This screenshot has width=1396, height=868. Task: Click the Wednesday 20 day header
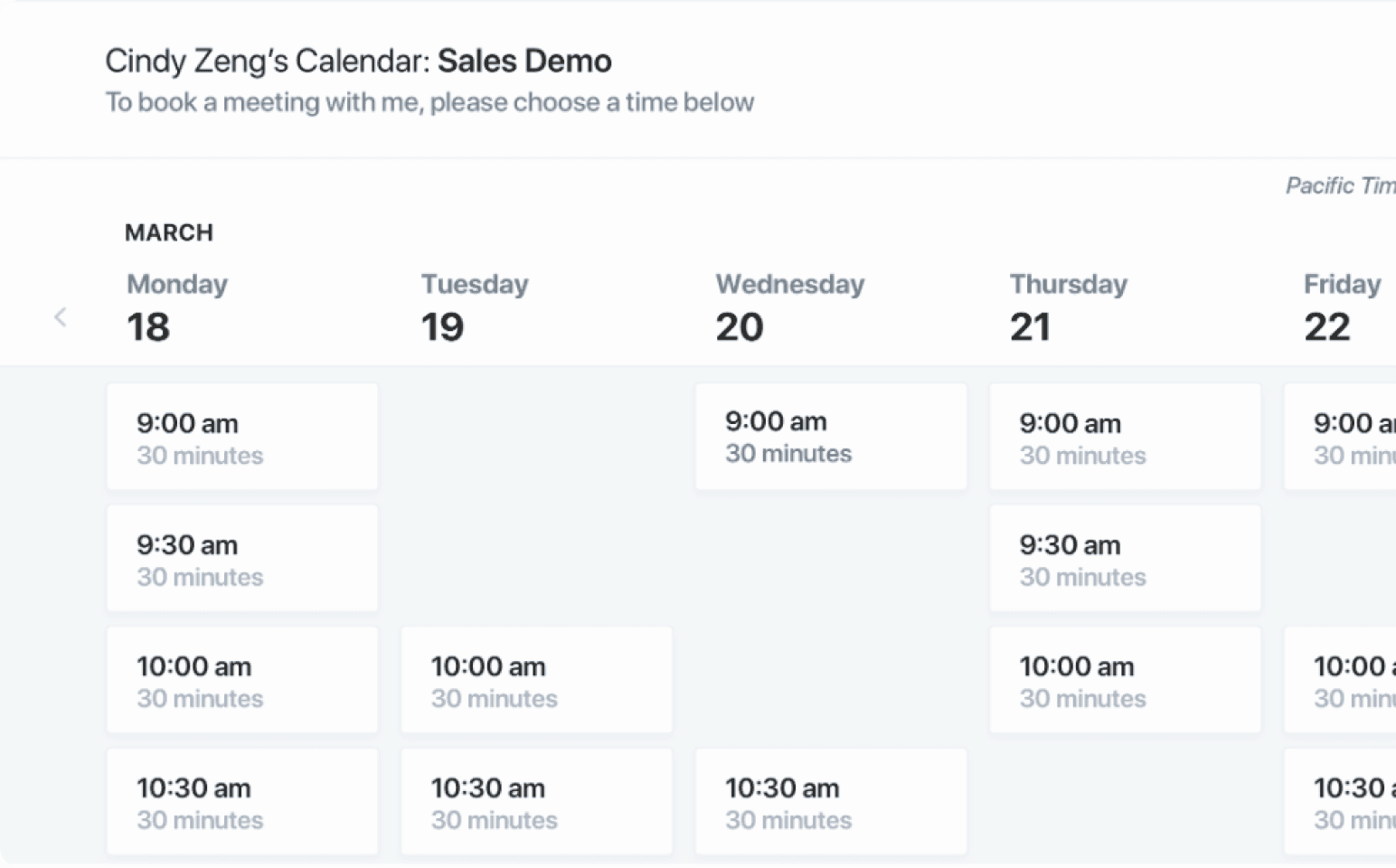point(789,307)
